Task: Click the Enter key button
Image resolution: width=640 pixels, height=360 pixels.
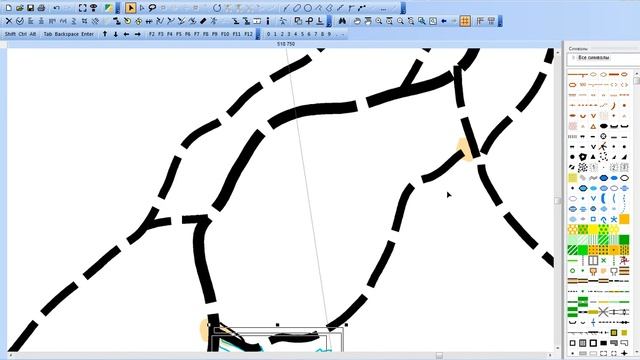Action: tap(87, 34)
